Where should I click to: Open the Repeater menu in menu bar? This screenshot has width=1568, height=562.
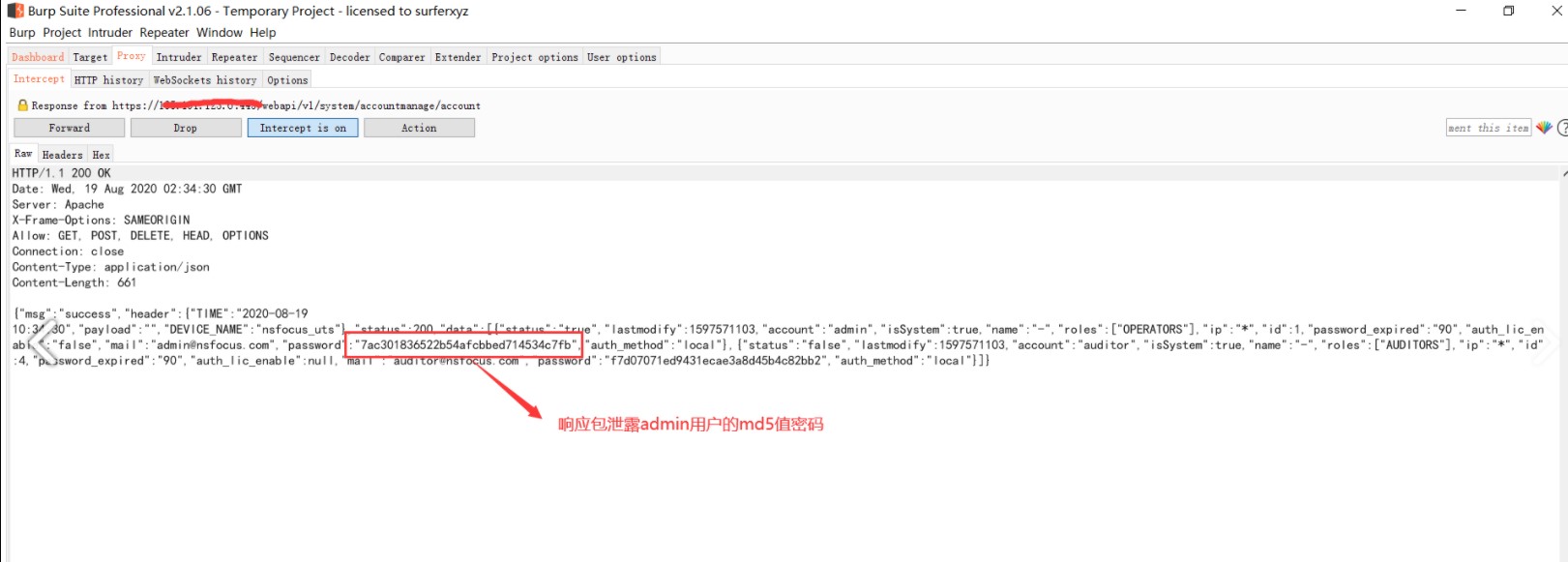point(164,32)
